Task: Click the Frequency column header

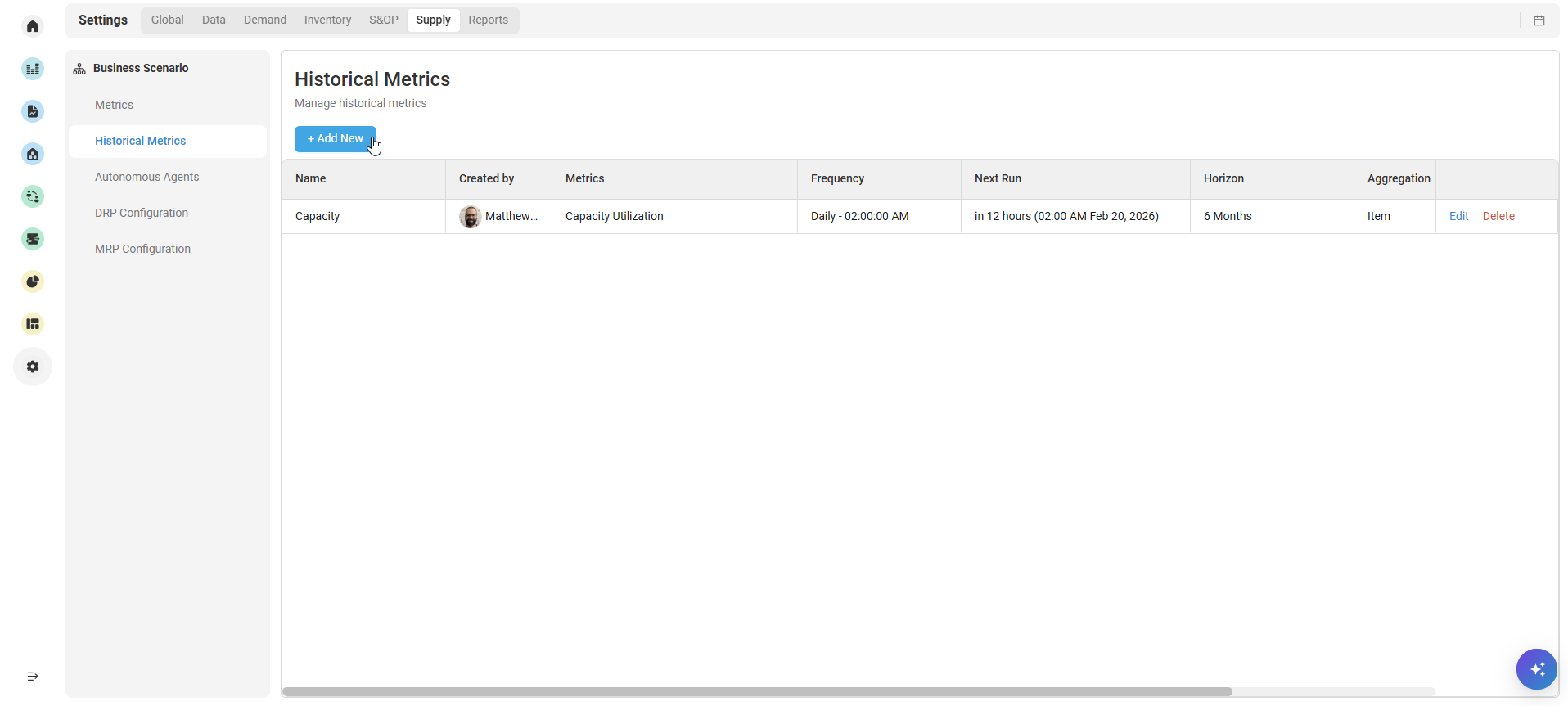Action: tap(837, 178)
